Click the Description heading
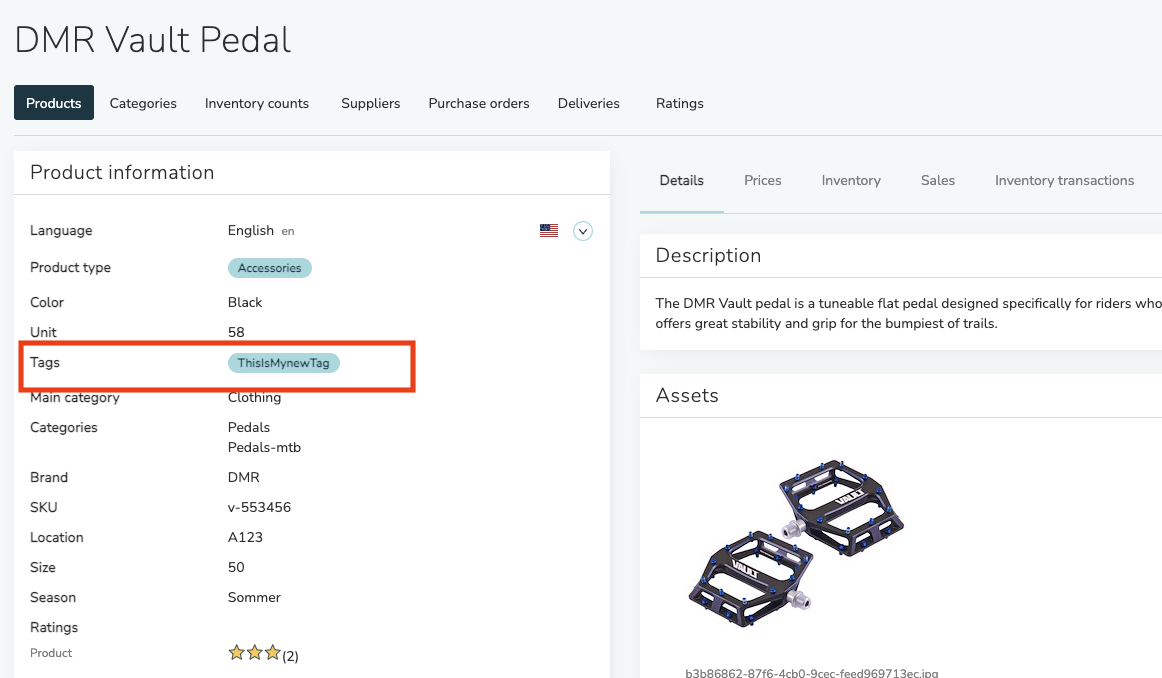 (708, 256)
